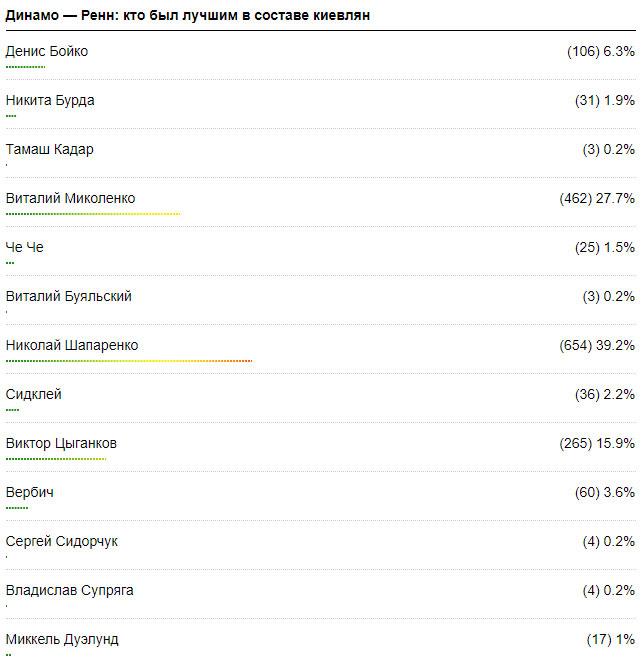
Task: Click the (106) 6.3% result value
Action: (600, 51)
